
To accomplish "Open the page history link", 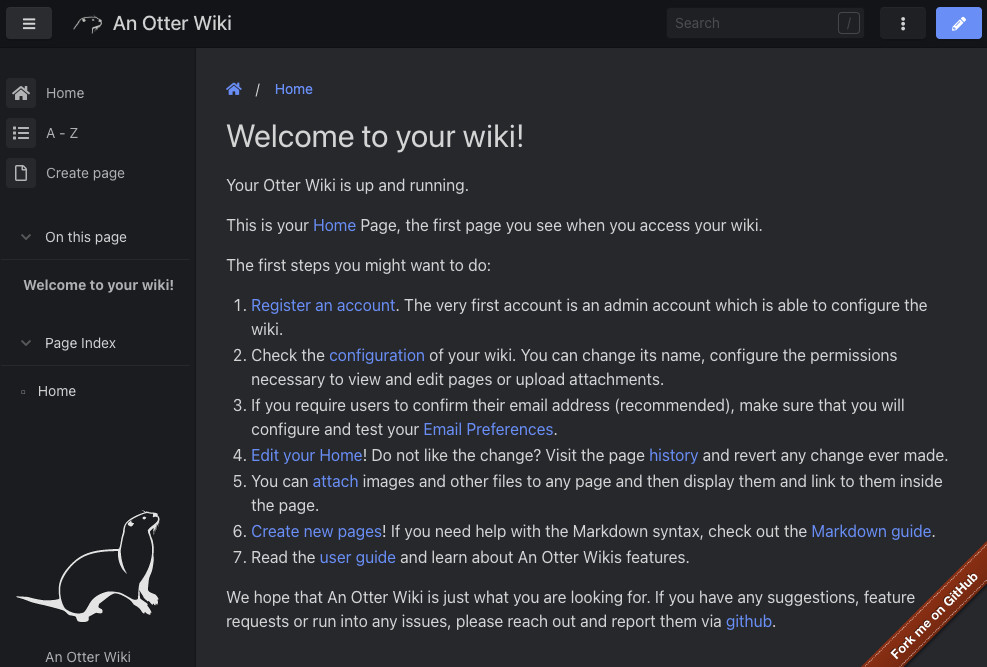I will tap(673, 455).
